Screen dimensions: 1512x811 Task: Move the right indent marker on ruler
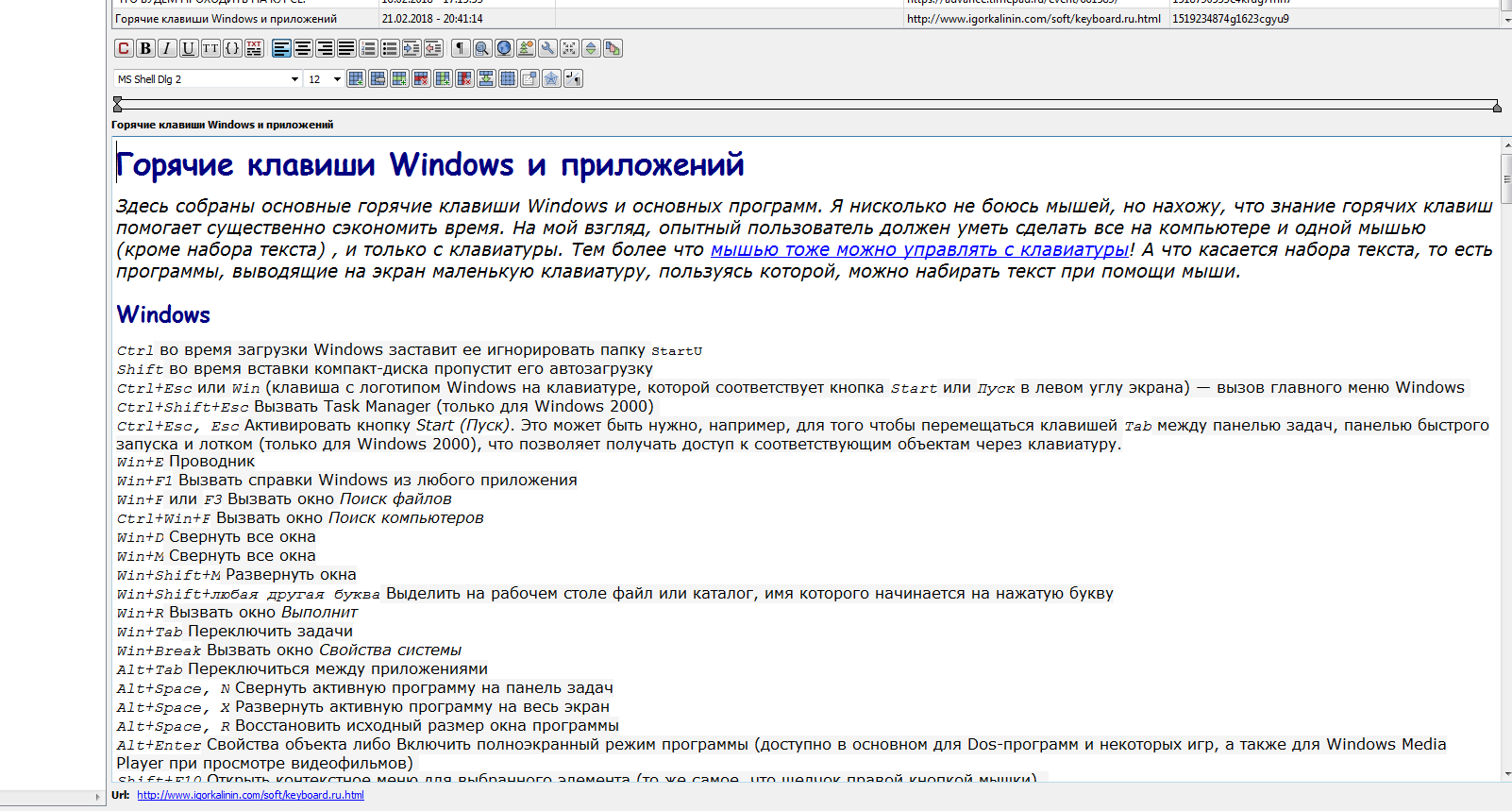1497,107
